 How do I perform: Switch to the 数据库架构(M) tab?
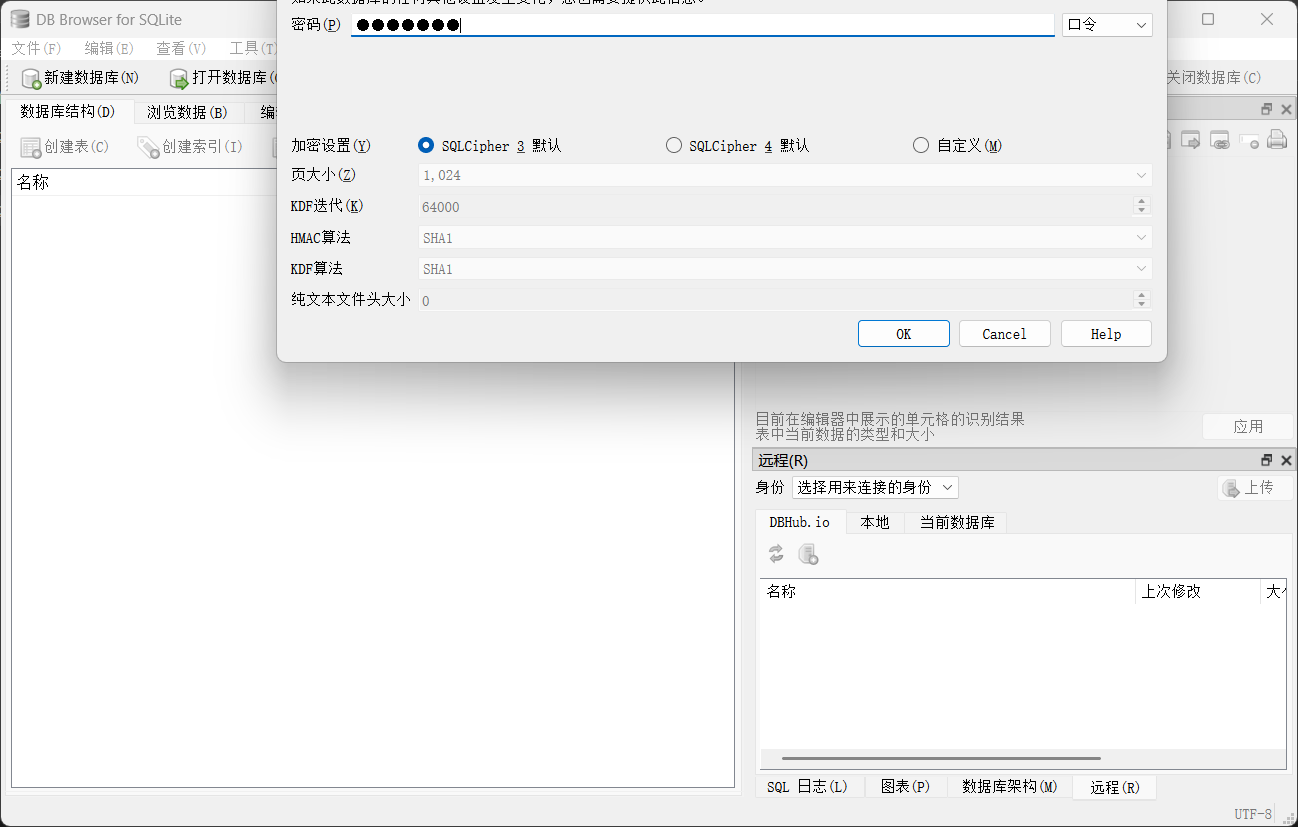point(1009,787)
